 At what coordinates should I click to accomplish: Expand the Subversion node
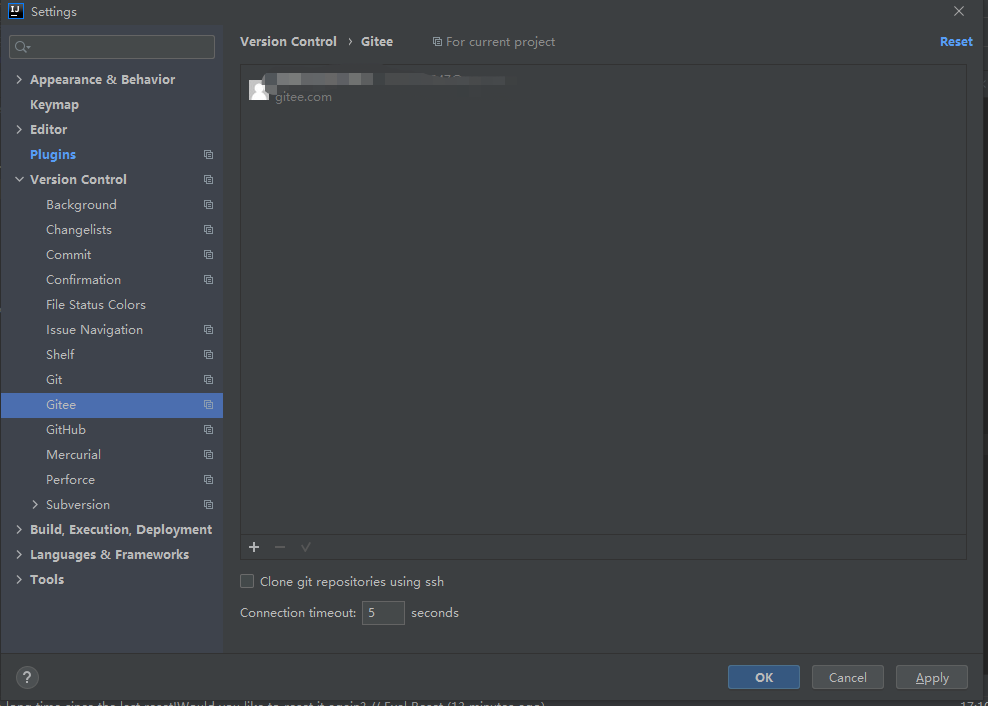35,505
